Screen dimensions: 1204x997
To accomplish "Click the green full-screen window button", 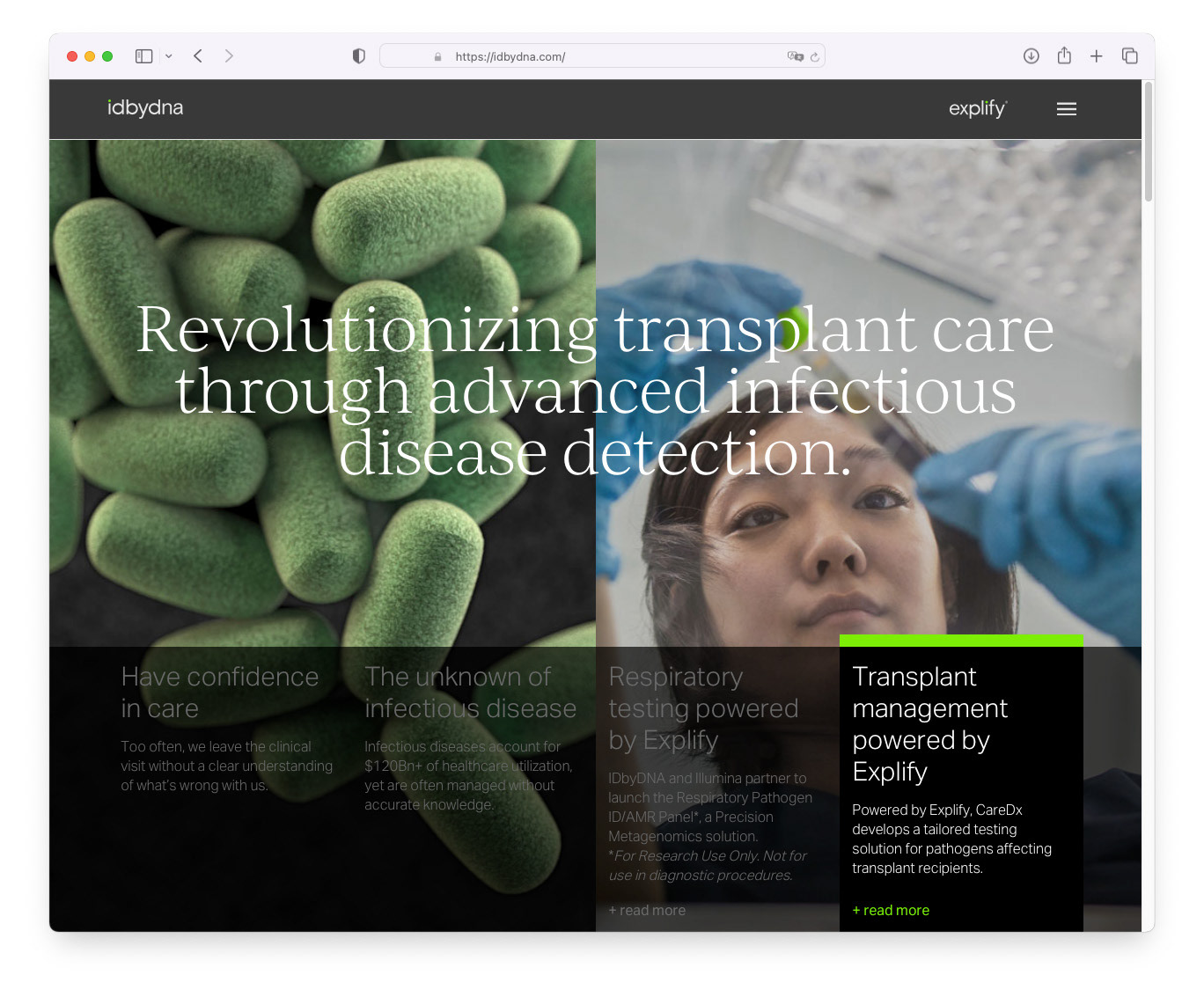I will tap(107, 56).
